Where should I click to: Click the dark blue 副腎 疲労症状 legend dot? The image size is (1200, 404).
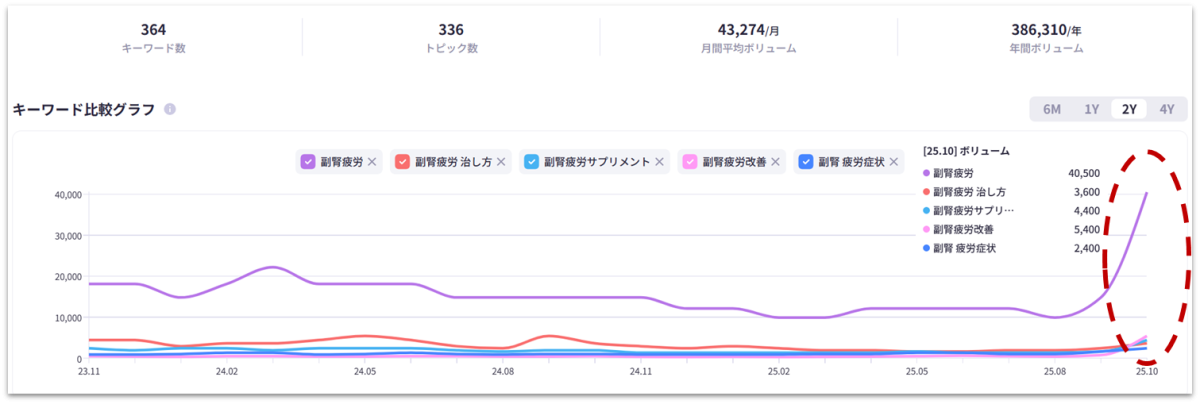coord(925,248)
